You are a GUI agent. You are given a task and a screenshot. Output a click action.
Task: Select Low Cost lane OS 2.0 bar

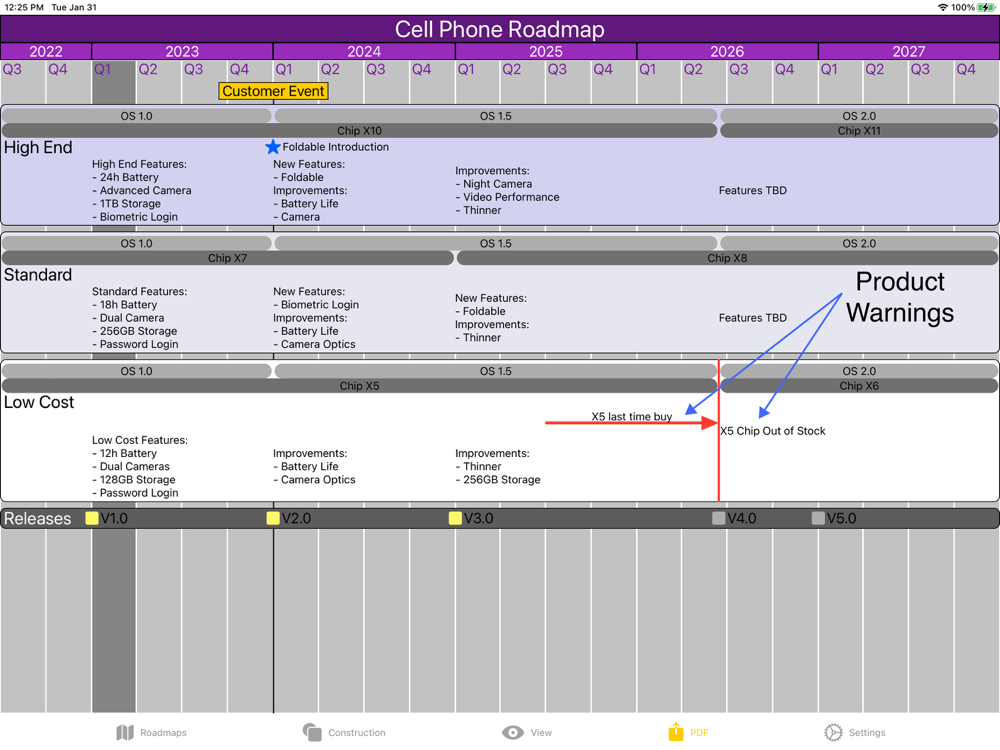pyautogui.click(x=859, y=371)
